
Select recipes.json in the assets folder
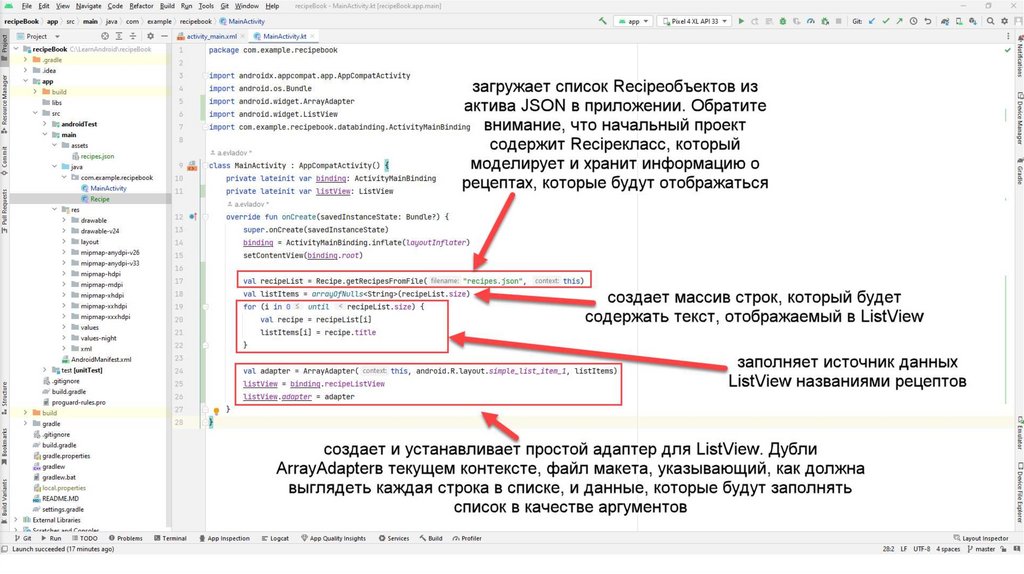tap(97, 156)
